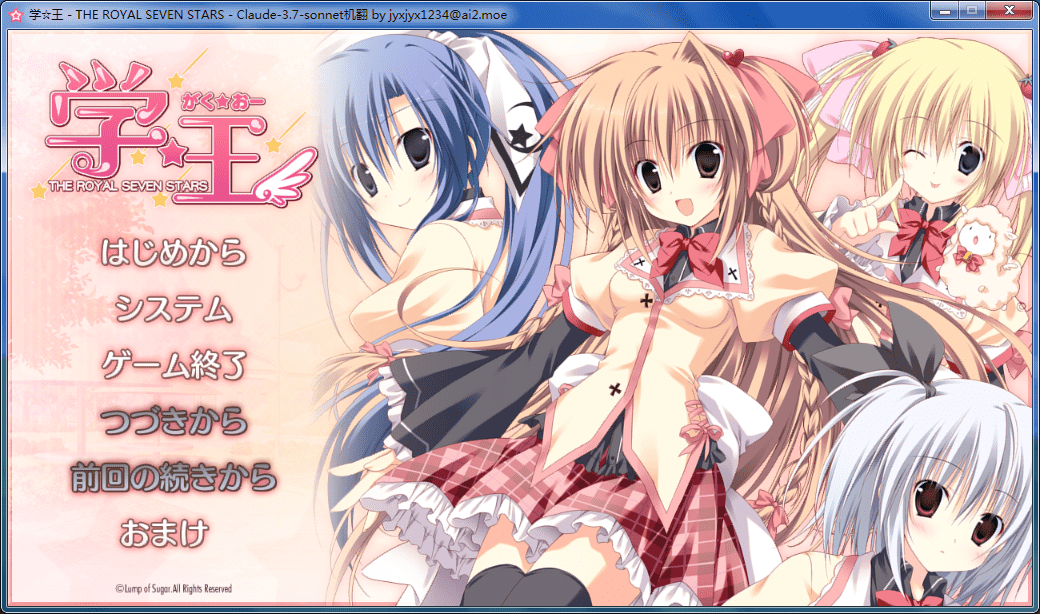This screenshot has height=614, width=1040.
Task: Choose つづきから to load a save
Action: coord(174,421)
